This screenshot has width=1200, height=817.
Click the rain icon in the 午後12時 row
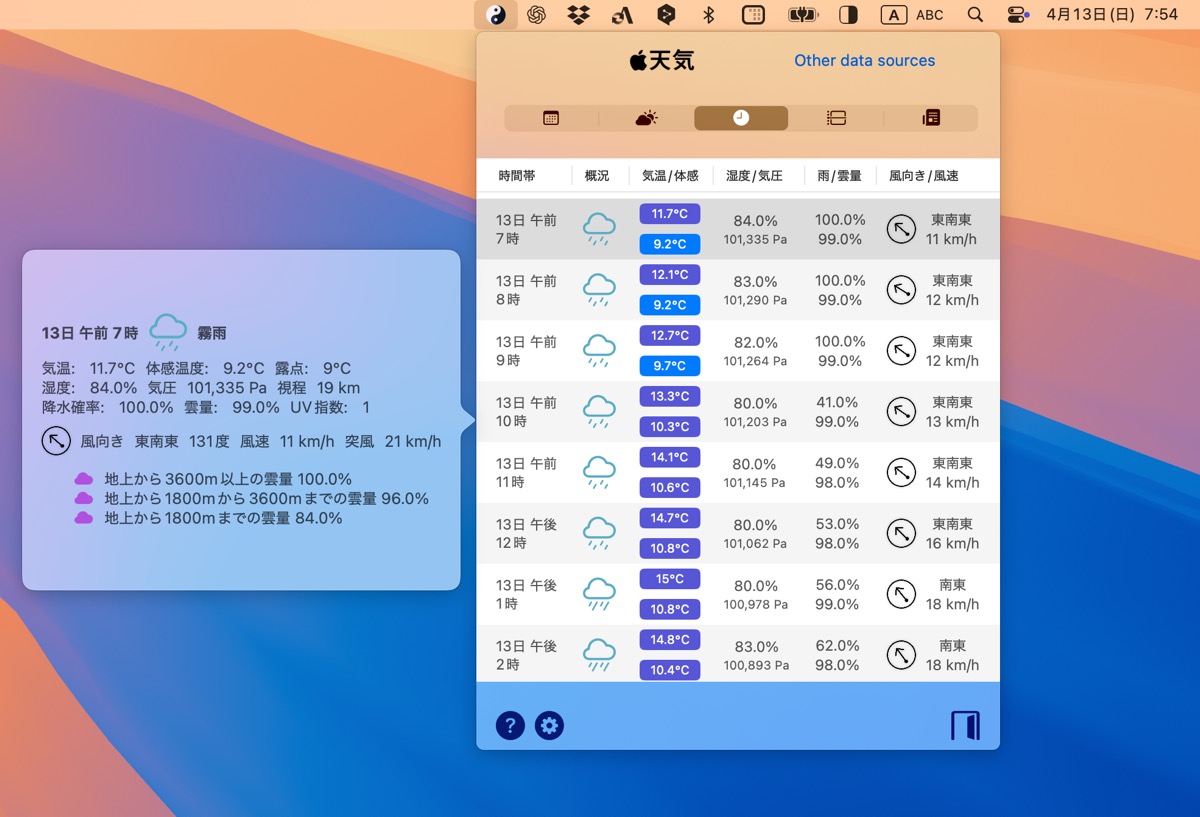[599, 534]
